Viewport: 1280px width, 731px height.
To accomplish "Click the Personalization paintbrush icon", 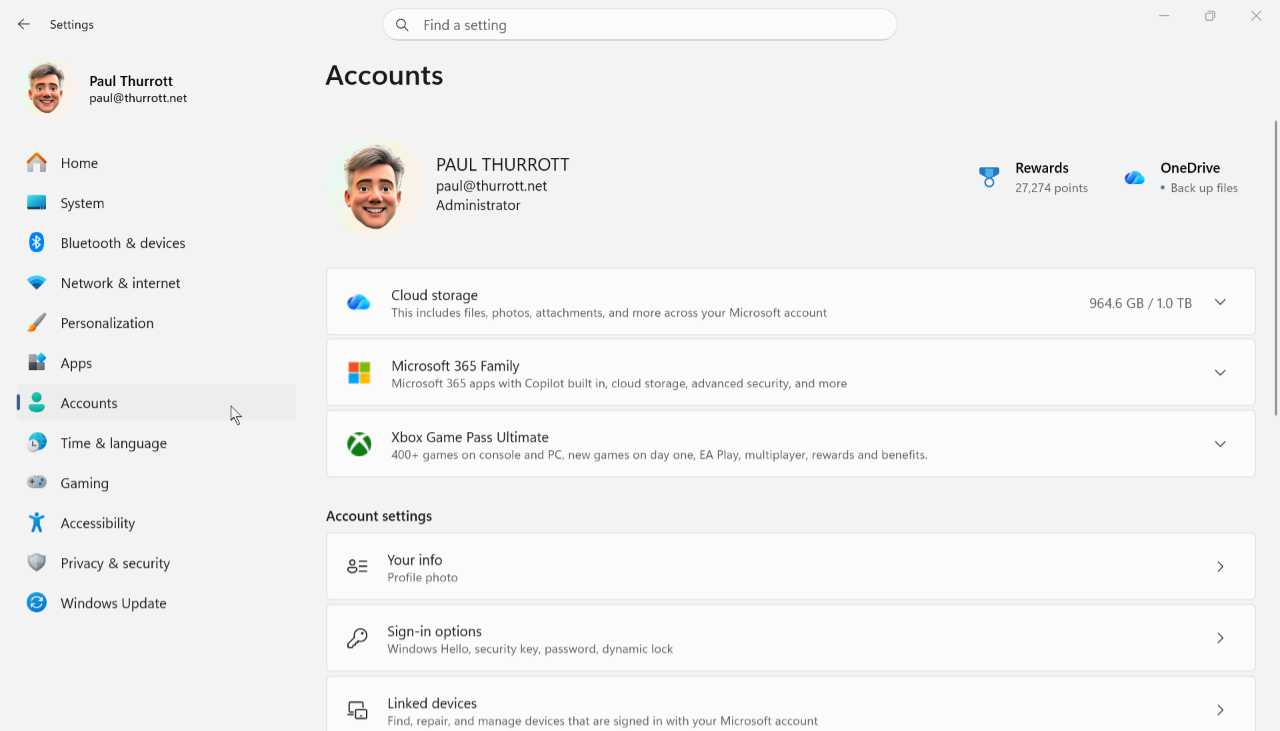I will pos(37,323).
